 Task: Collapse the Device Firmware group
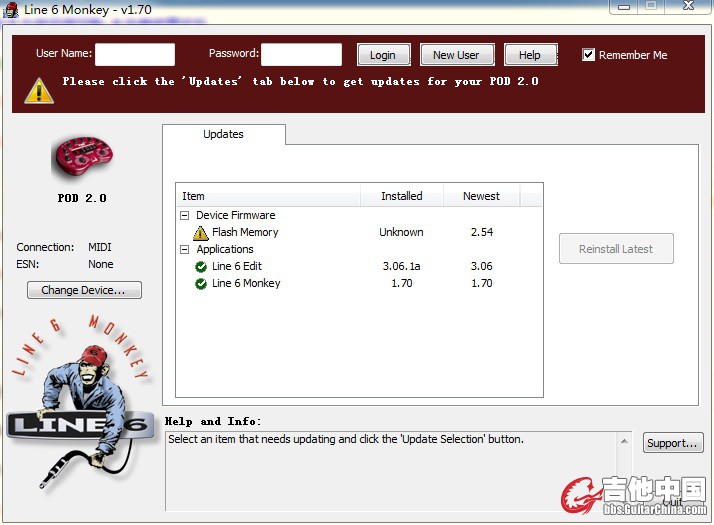click(x=184, y=215)
